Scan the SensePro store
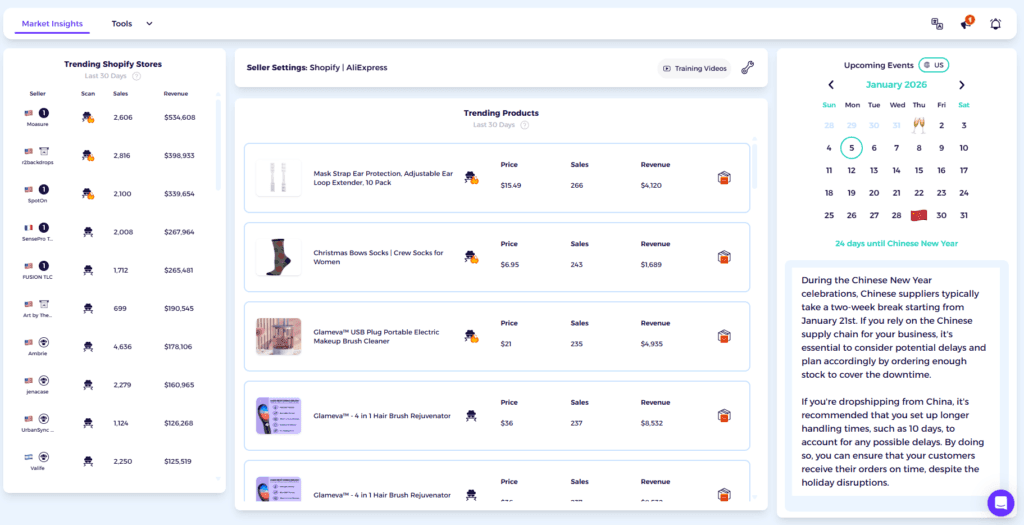The image size is (1024, 525). point(88,232)
